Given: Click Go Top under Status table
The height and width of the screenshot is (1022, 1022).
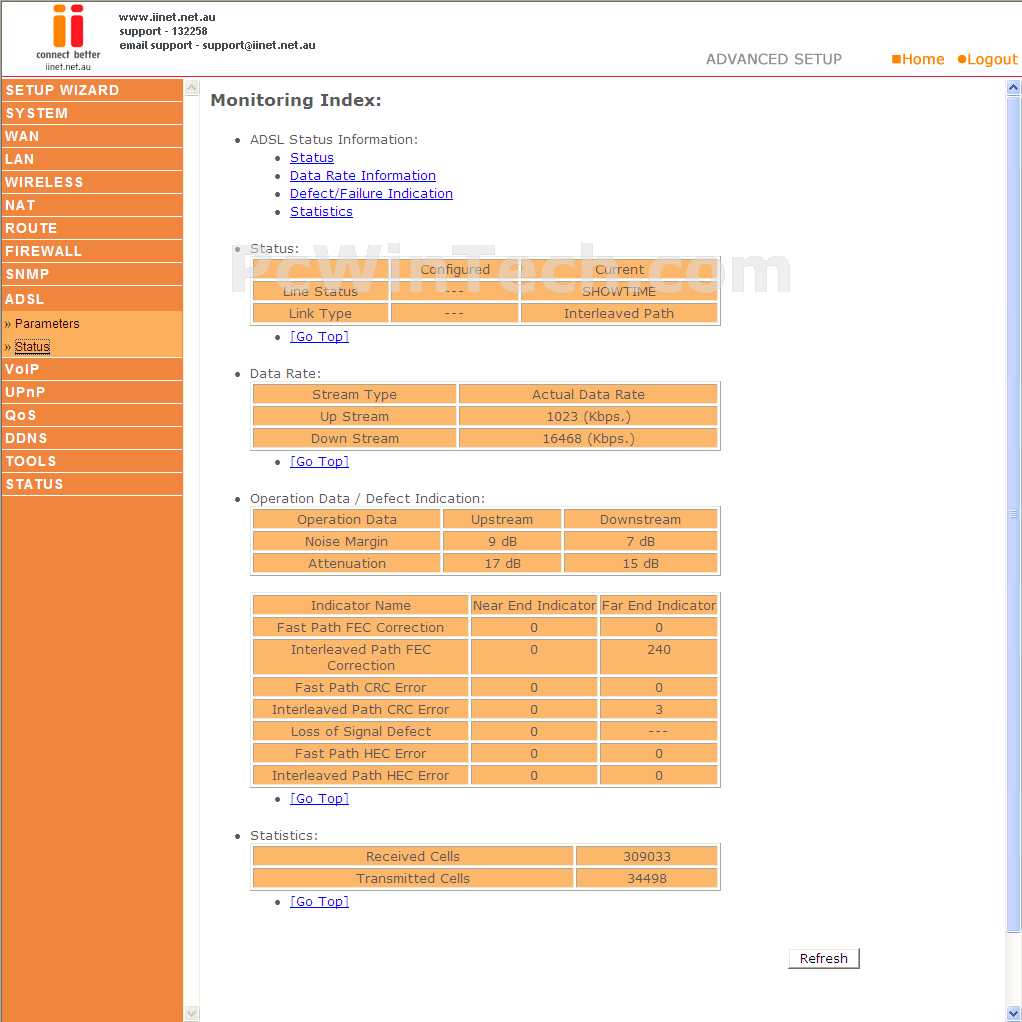Looking at the screenshot, I should pyautogui.click(x=319, y=336).
